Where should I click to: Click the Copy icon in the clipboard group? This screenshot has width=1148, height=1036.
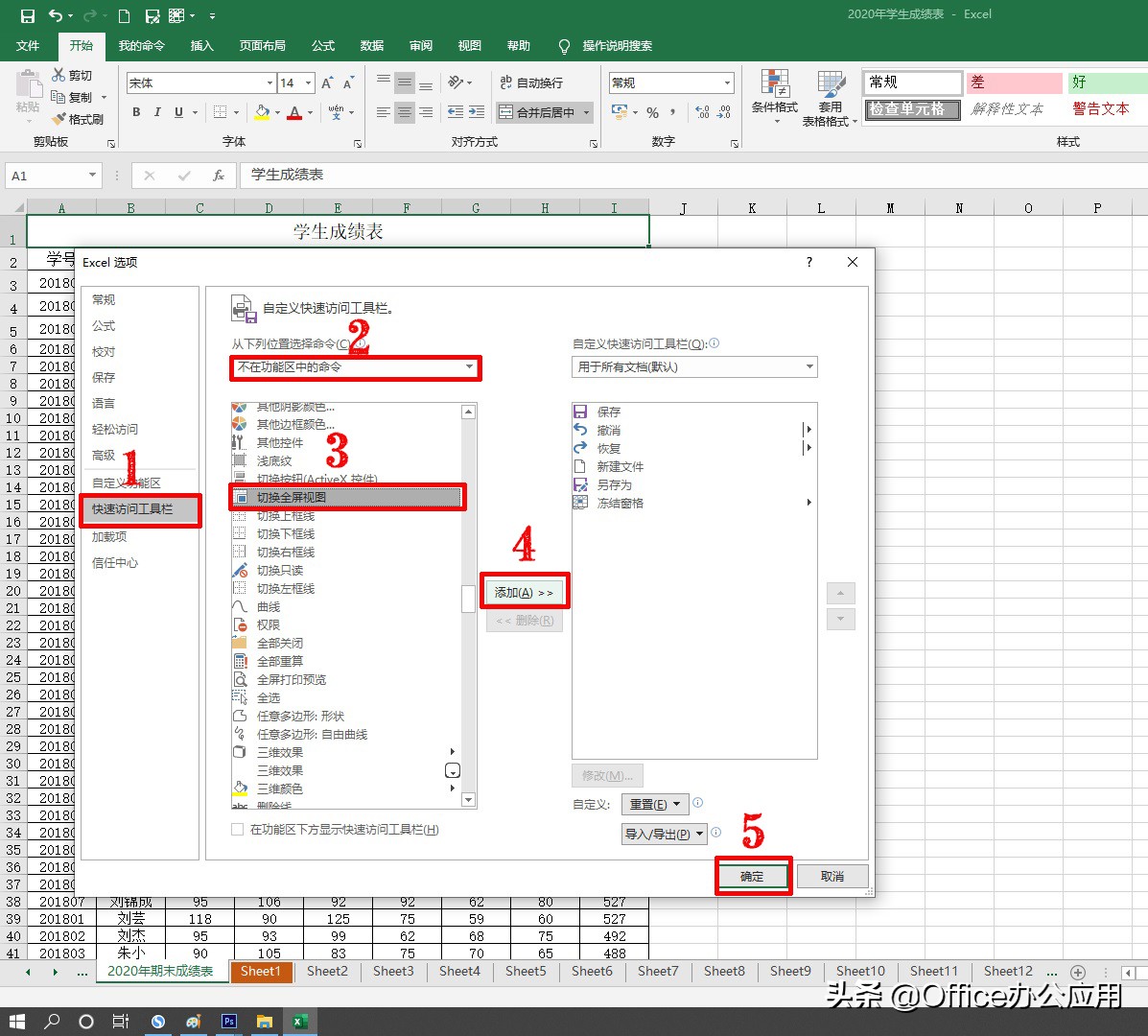pyautogui.click(x=58, y=97)
